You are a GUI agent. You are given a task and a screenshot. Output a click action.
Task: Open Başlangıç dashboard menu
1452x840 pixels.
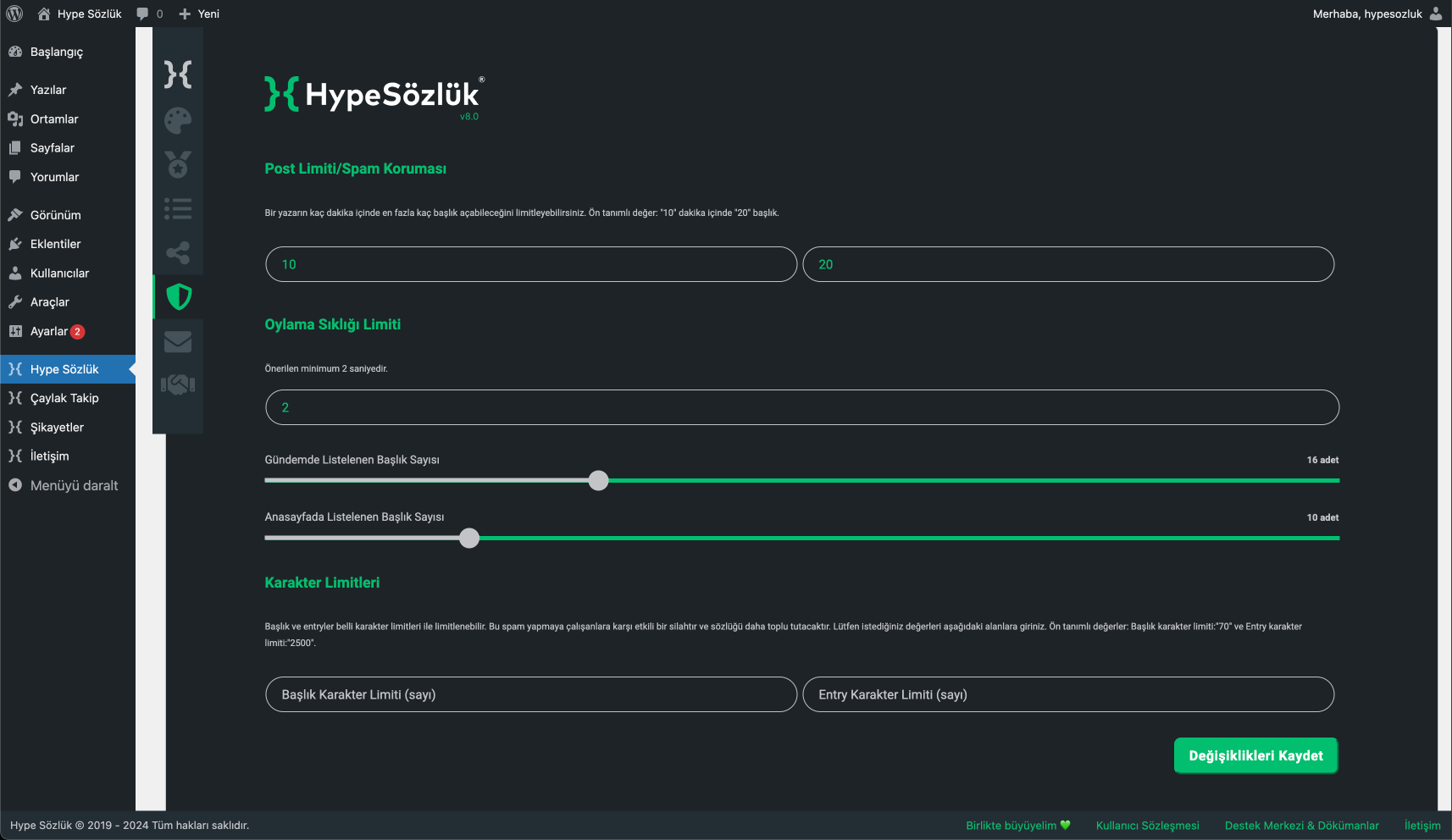(x=68, y=52)
